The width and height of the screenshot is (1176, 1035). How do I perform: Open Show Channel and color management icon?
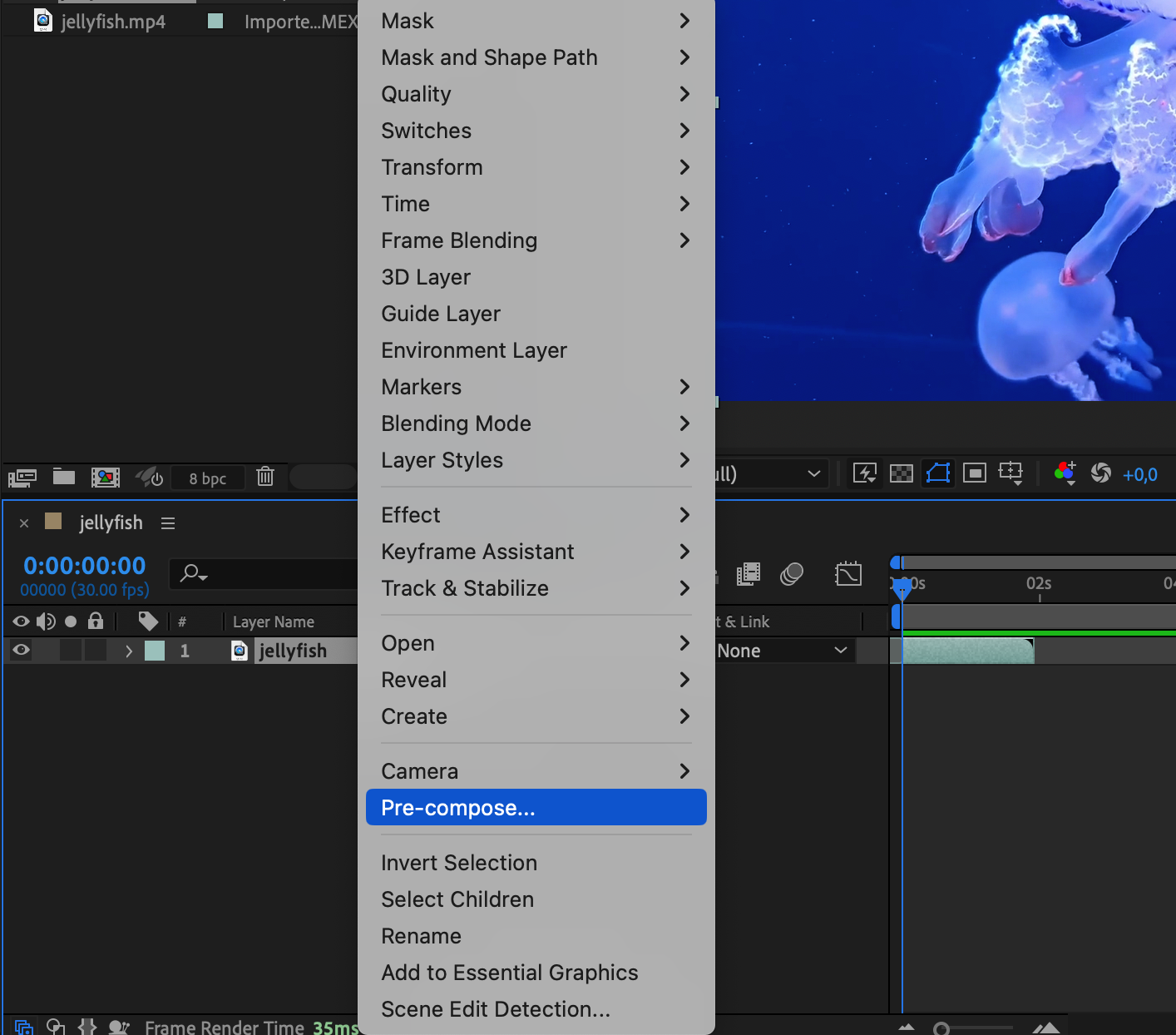(1065, 473)
